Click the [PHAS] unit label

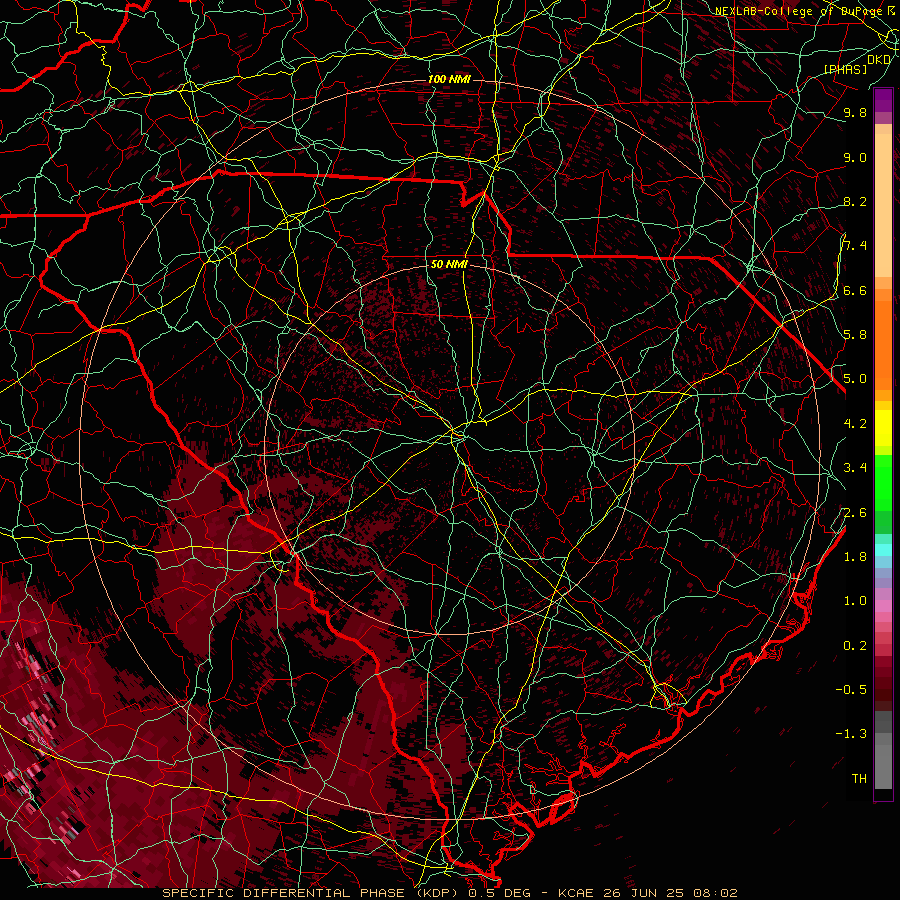point(845,69)
